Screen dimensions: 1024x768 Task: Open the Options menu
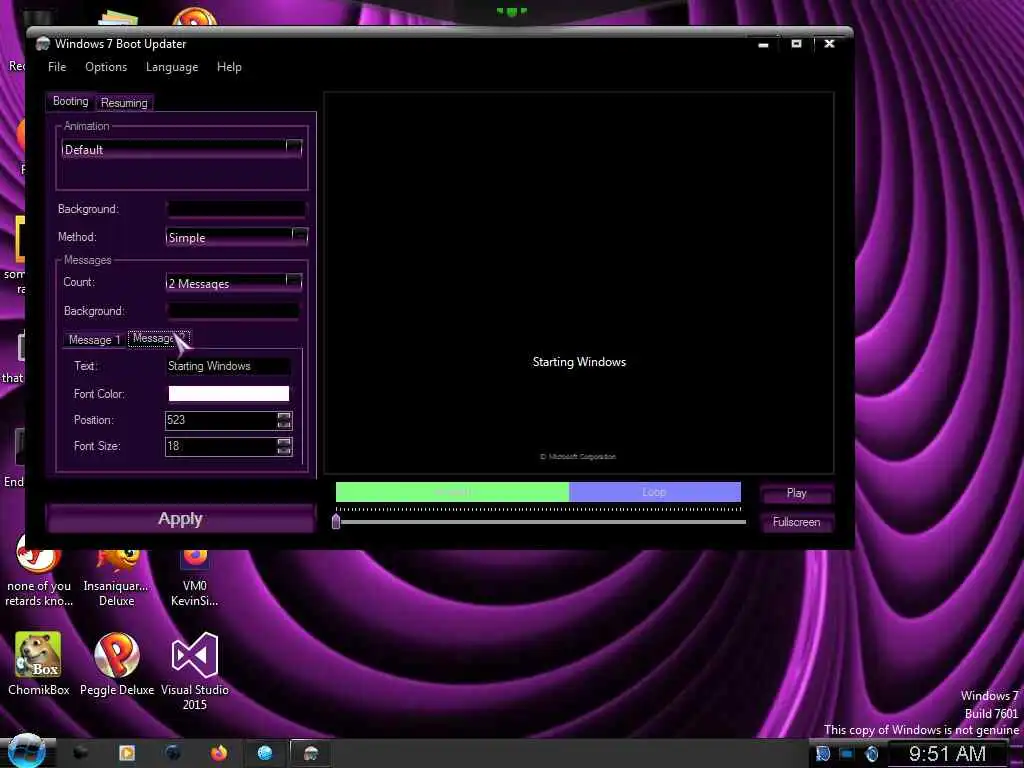click(x=106, y=67)
